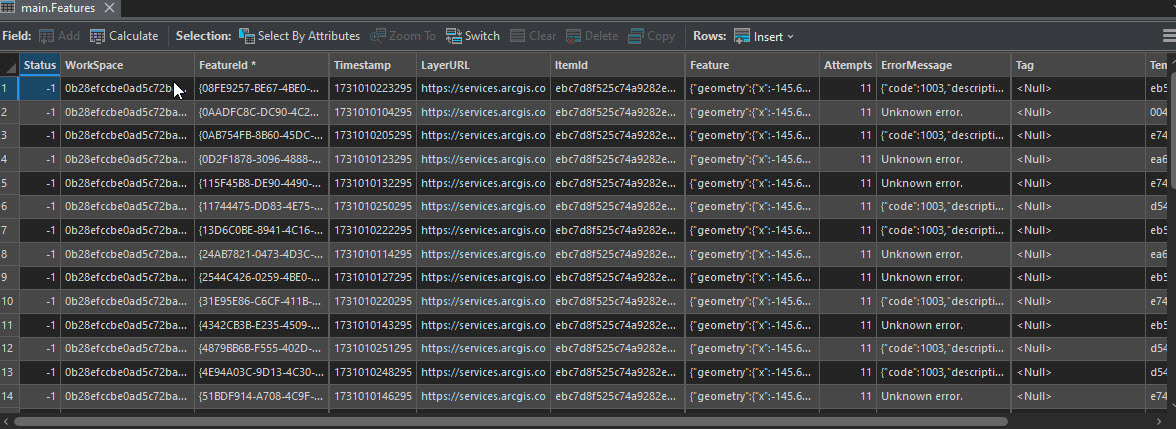The height and width of the screenshot is (429, 1176).
Task: Click Unknown error. cell in row 9
Action: tap(944, 278)
